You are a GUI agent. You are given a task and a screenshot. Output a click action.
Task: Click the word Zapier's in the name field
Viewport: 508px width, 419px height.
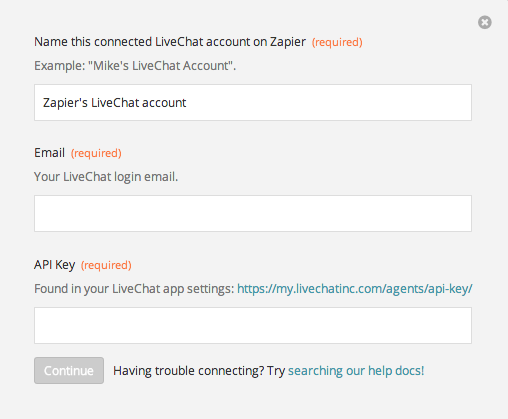pyautogui.click(x=65, y=103)
